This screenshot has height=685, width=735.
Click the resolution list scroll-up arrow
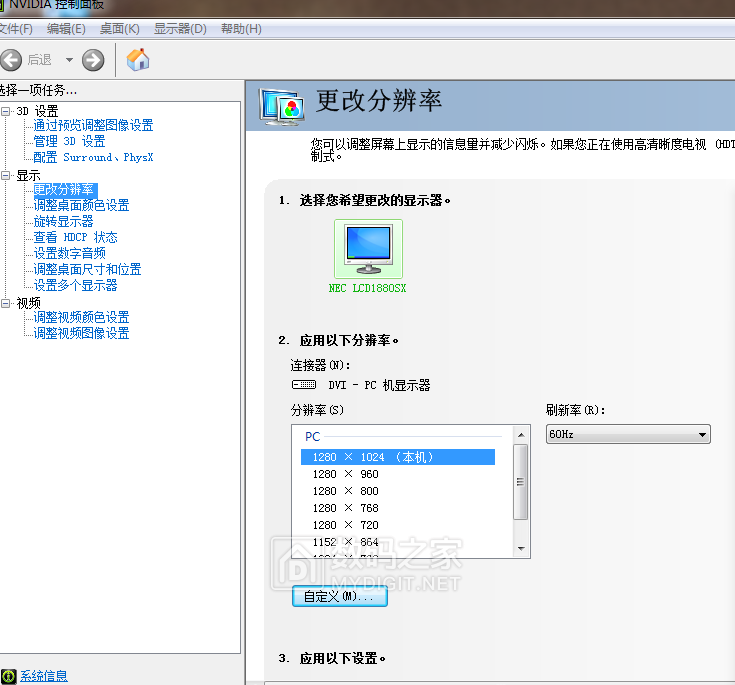(x=521, y=435)
